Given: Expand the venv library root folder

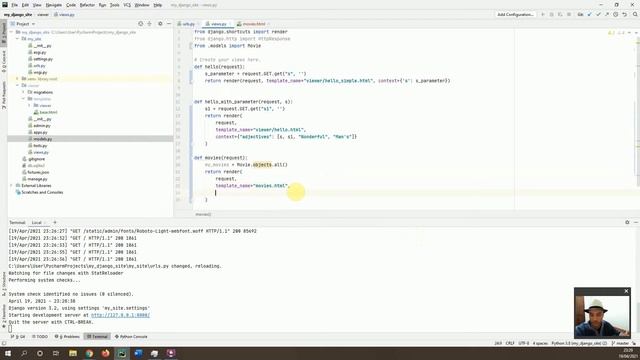Looking at the screenshot, I should 18,79.
